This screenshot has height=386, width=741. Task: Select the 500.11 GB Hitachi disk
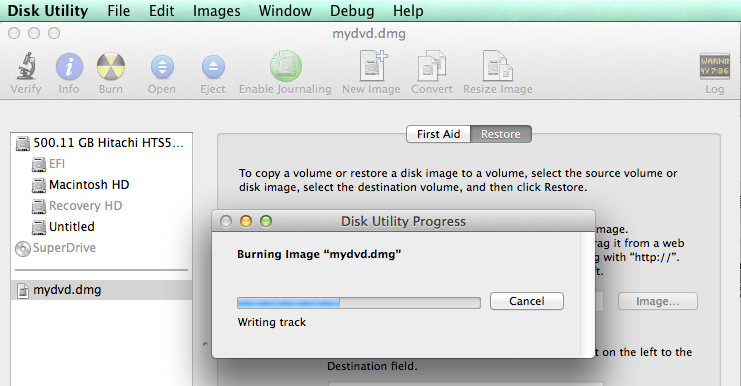101,143
